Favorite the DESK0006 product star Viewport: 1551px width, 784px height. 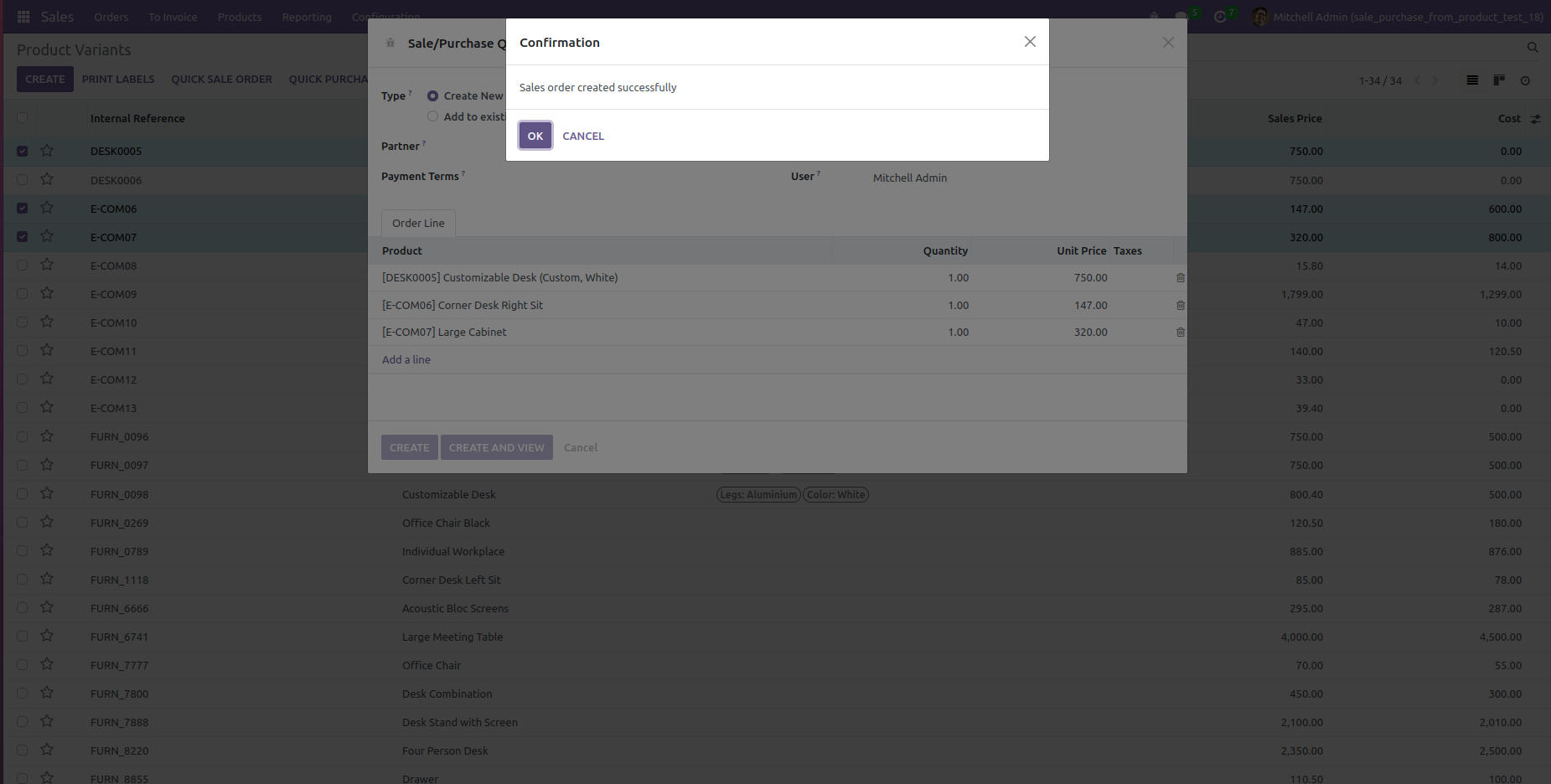point(47,179)
